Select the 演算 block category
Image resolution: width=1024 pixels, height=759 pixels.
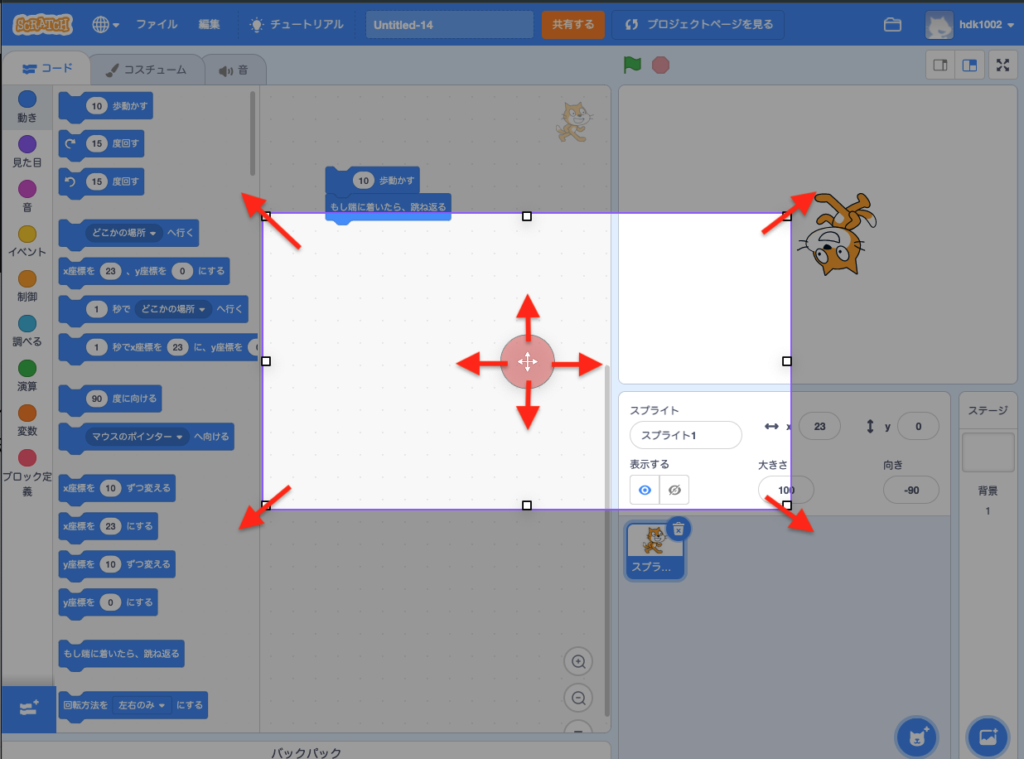pyautogui.click(x=27, y=376)
